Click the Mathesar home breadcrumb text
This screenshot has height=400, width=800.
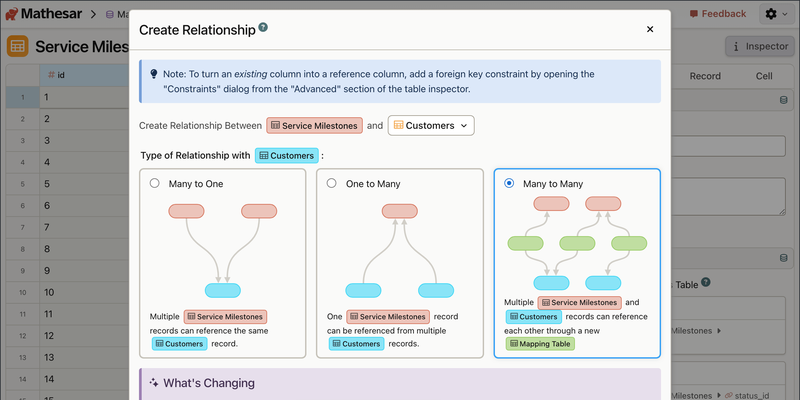[51, 14]
